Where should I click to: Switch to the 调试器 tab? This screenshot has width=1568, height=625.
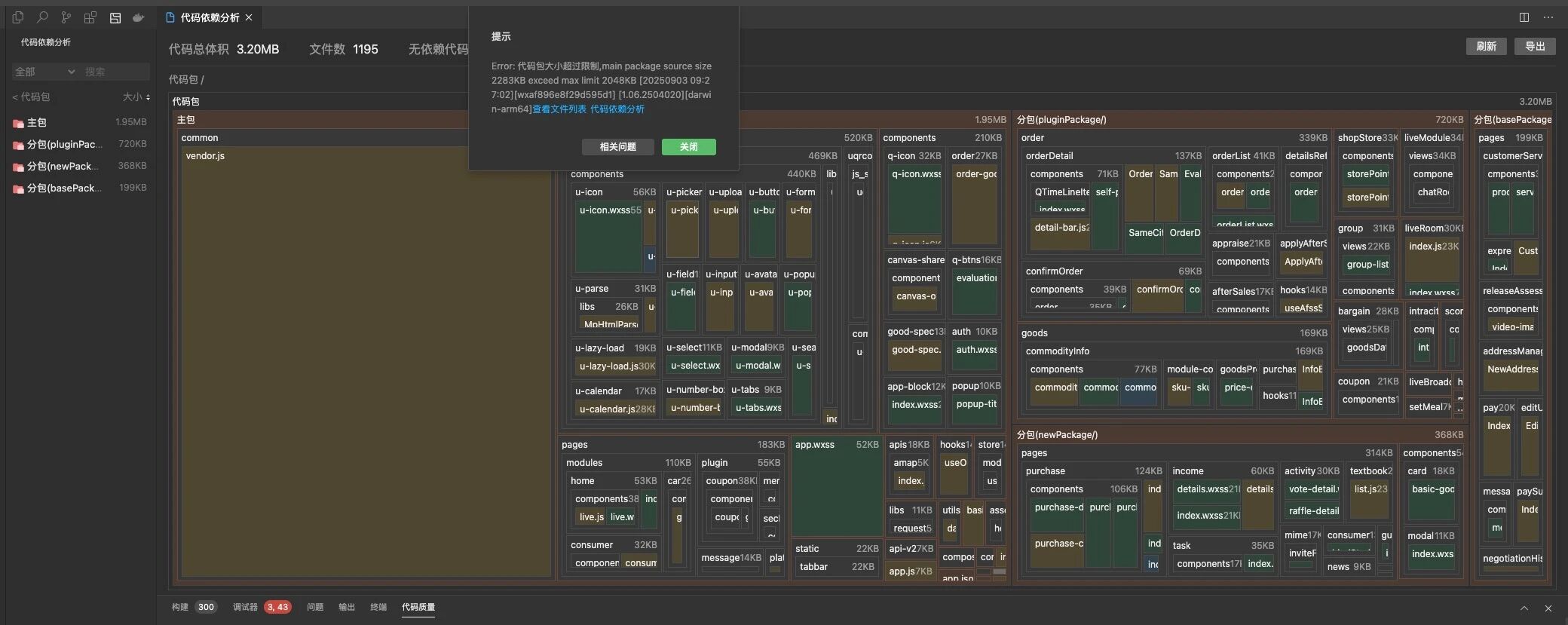245,607
